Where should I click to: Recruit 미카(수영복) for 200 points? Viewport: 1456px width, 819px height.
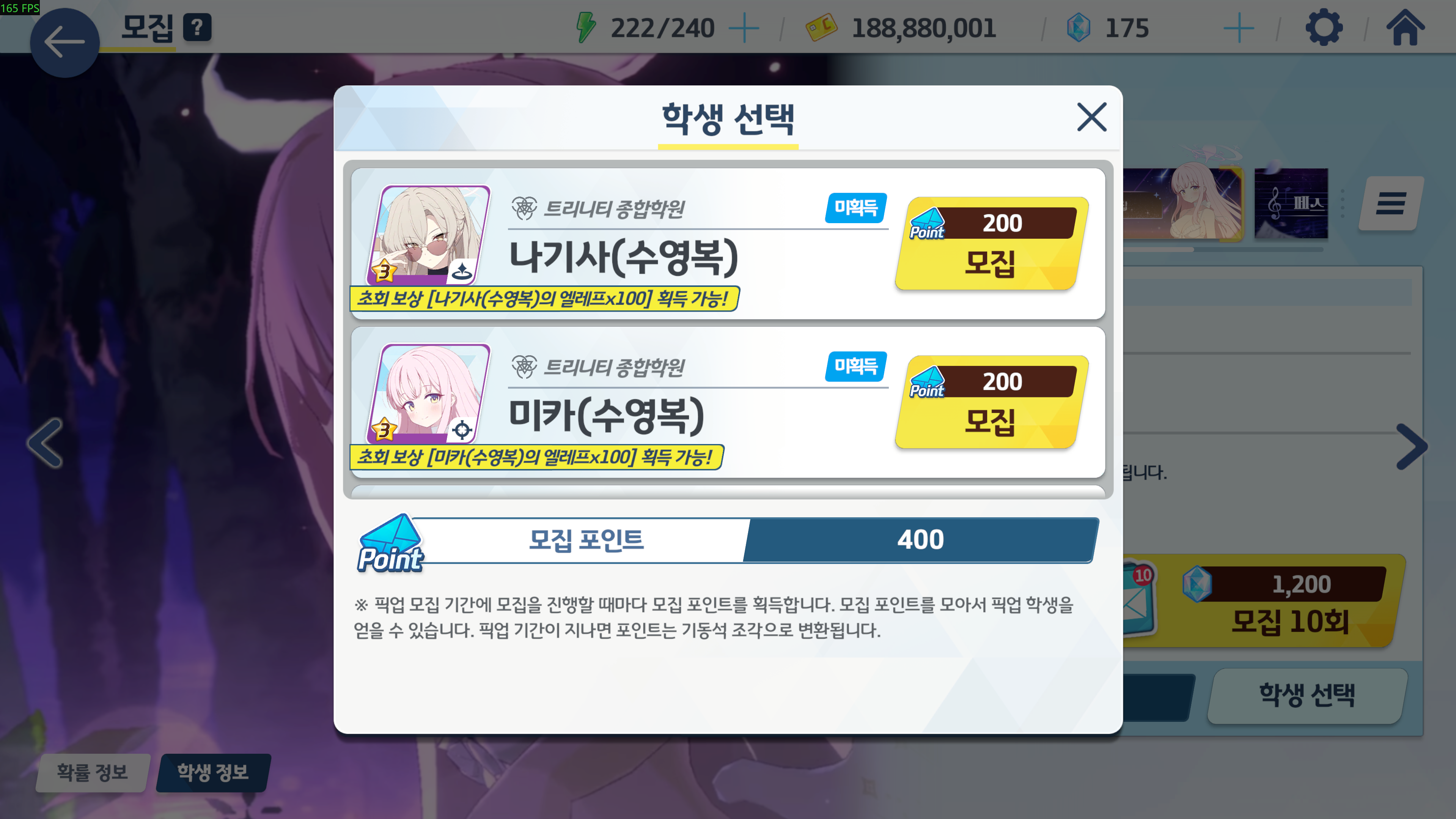click(991, 402)
